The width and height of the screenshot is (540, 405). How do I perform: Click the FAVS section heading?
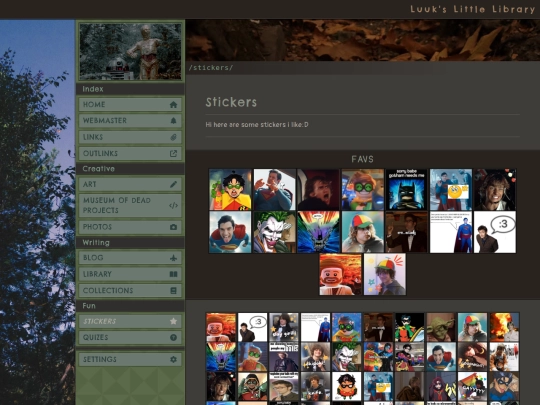[363, 159]
